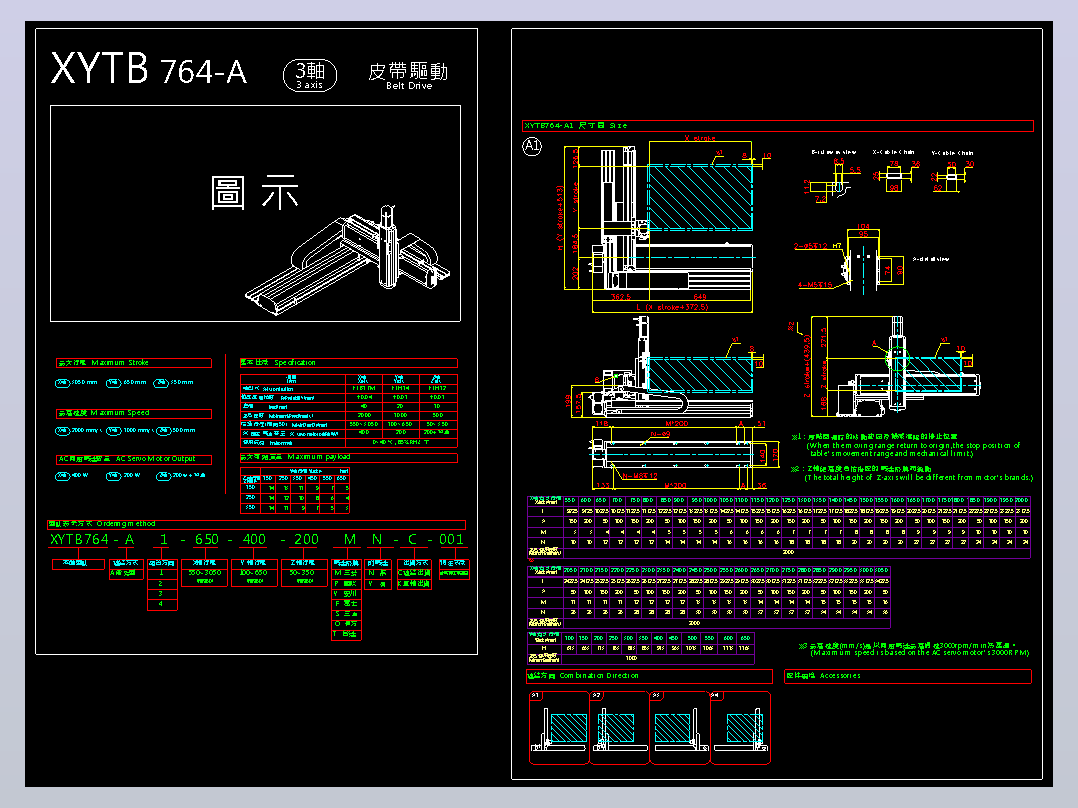Click the "AC Servo Motor Output" header
Screen dimensions: 1078x808
(133, 459)
